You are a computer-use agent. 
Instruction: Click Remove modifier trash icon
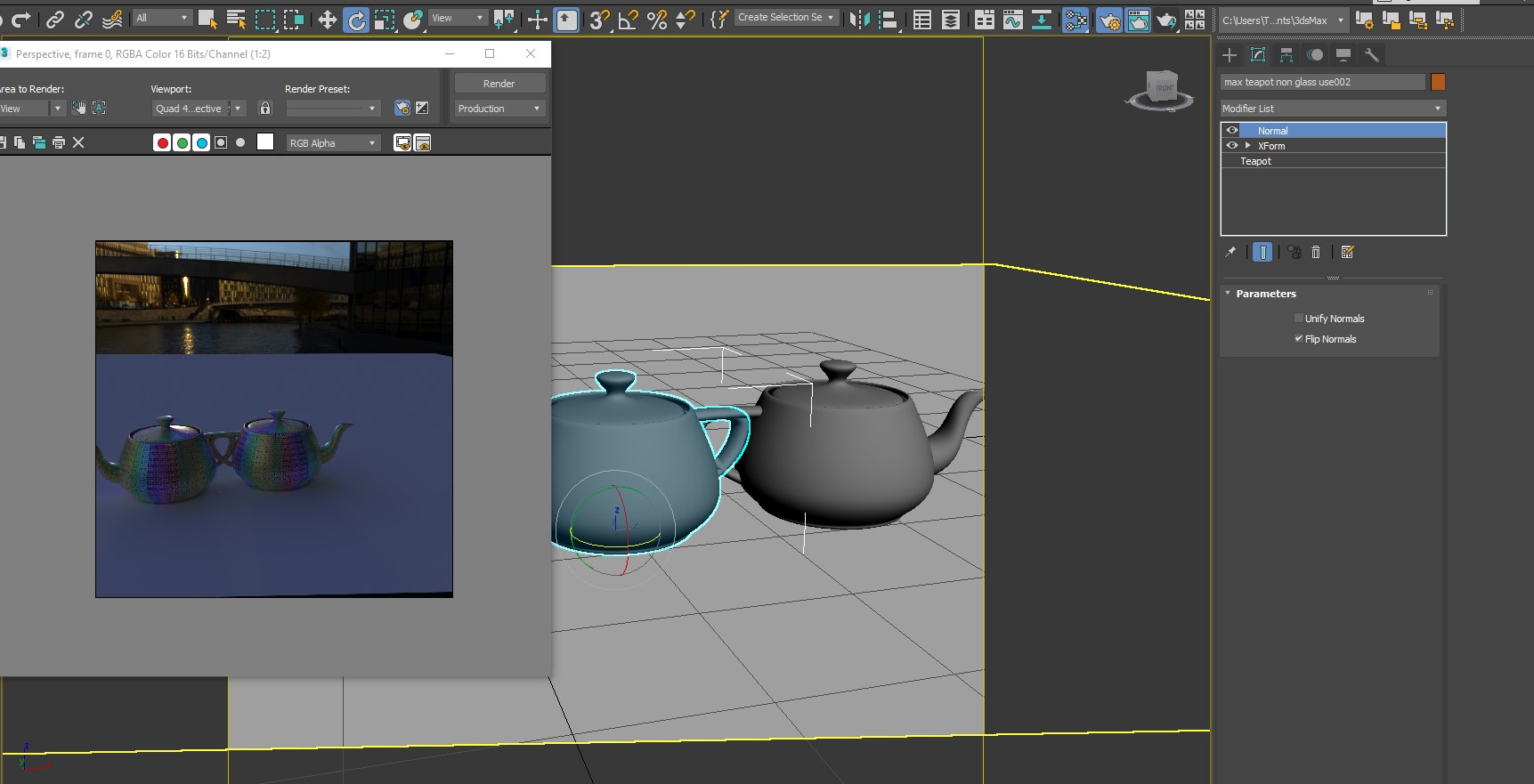(x=1316, y=253)
